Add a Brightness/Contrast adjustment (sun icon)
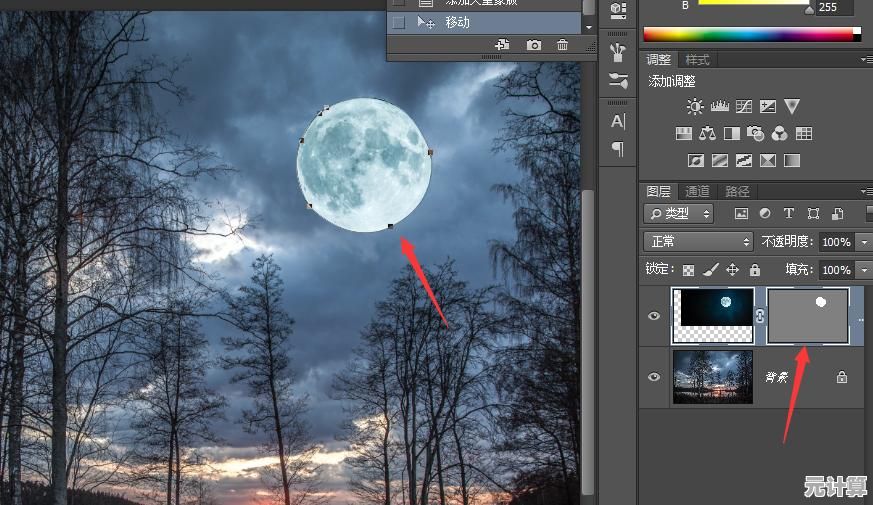Viewport: 873px width, 505px height. (695, 106)
